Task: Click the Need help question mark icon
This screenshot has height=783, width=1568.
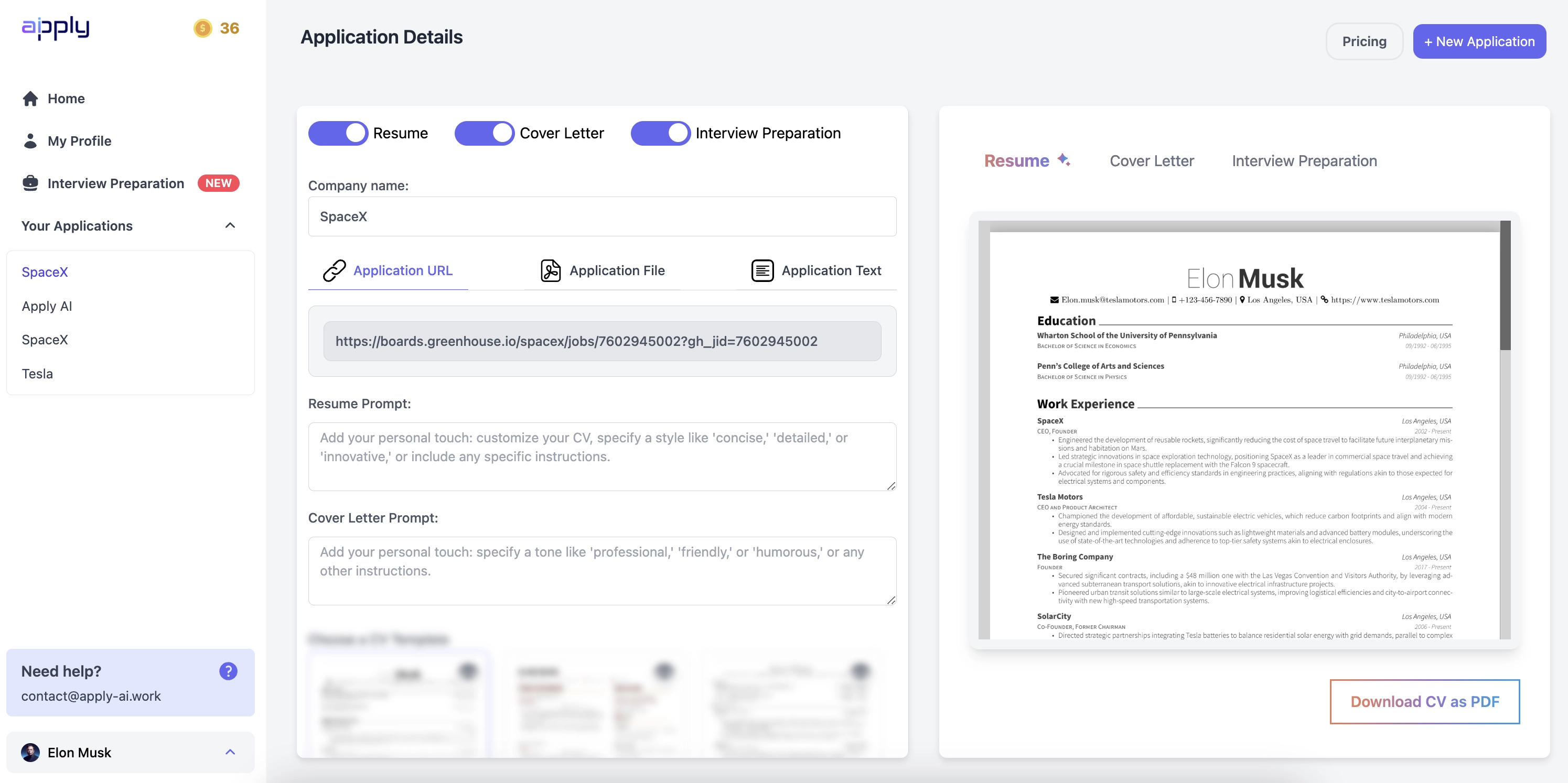Action: point(228,671)
